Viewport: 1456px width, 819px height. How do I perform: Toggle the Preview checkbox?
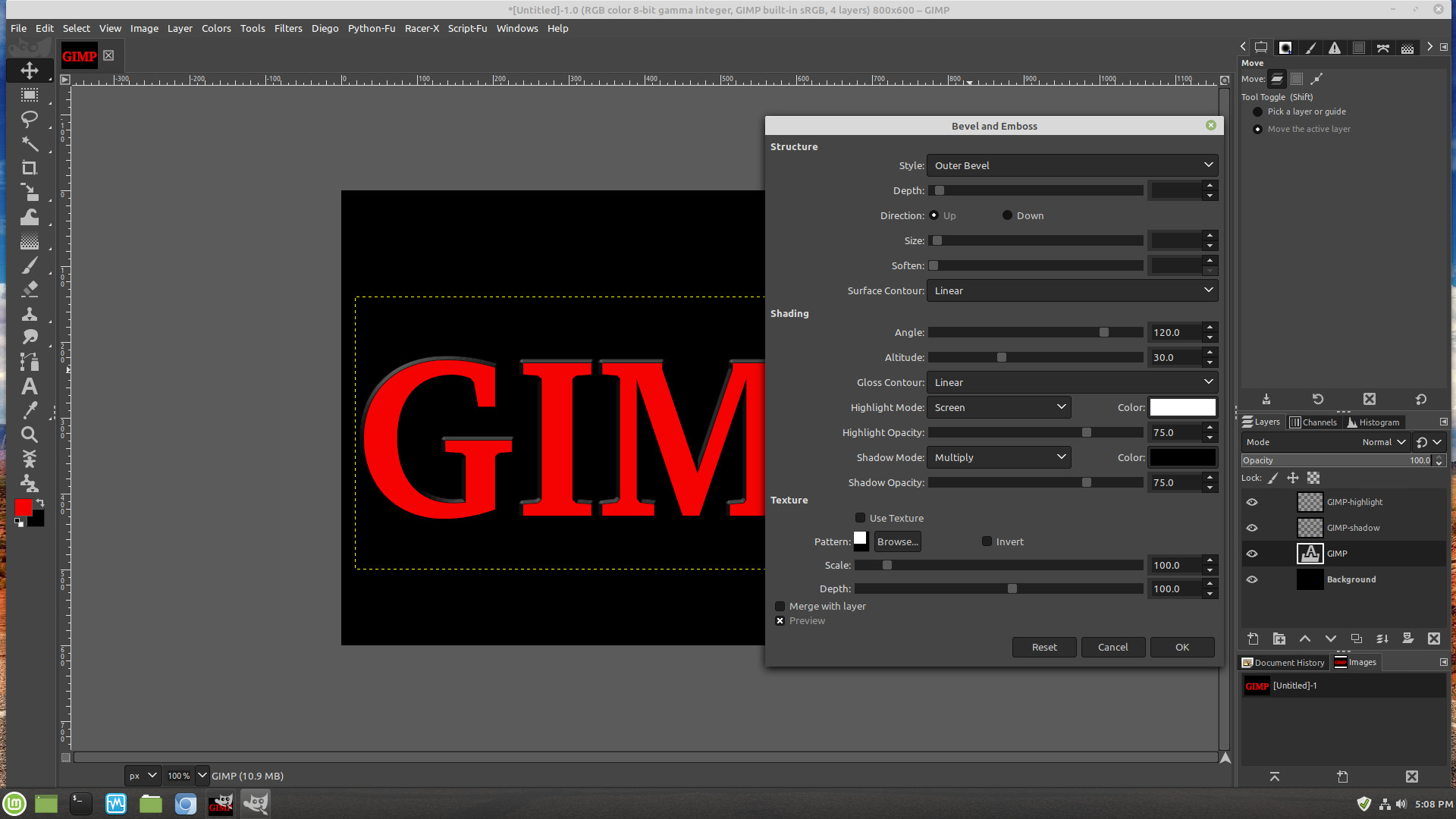tap(780, 620)
